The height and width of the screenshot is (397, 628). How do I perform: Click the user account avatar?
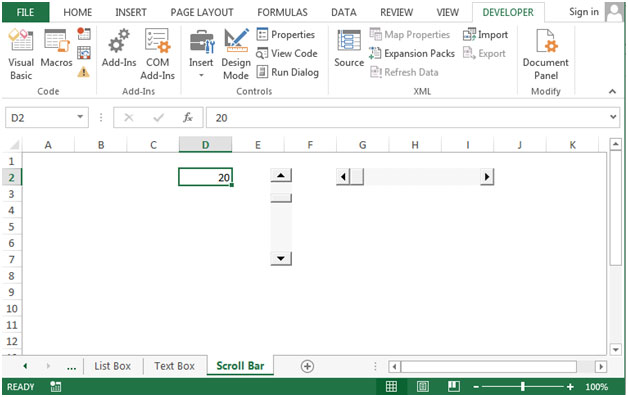click(614, 12)
